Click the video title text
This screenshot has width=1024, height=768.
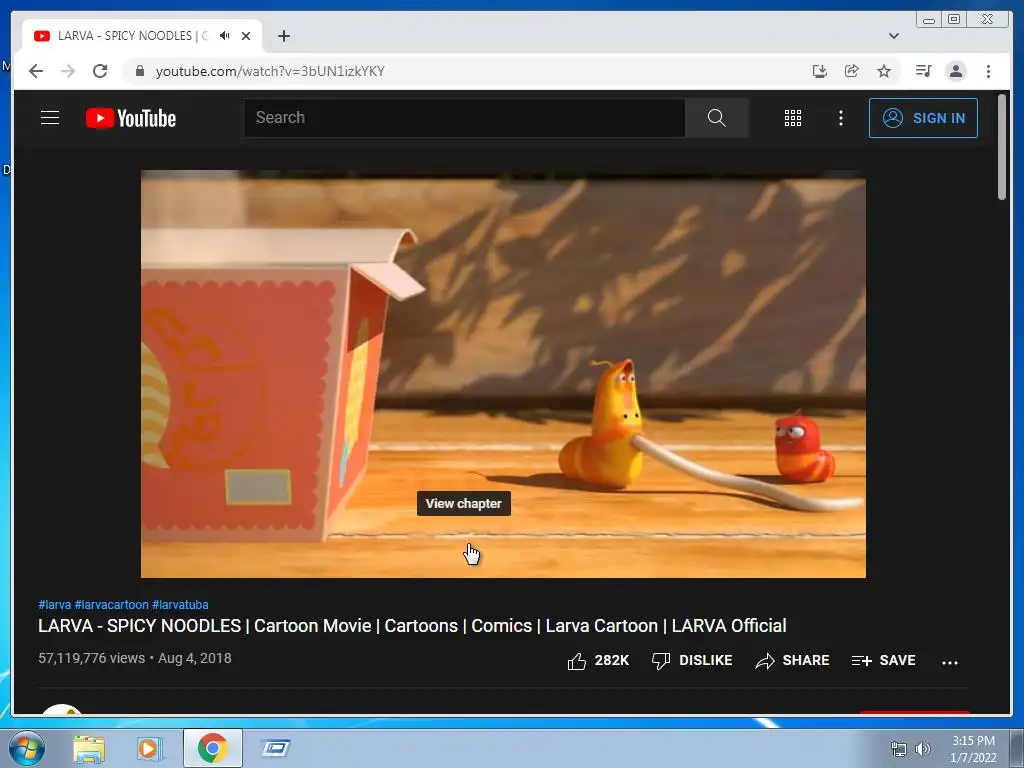pos(412,626)
